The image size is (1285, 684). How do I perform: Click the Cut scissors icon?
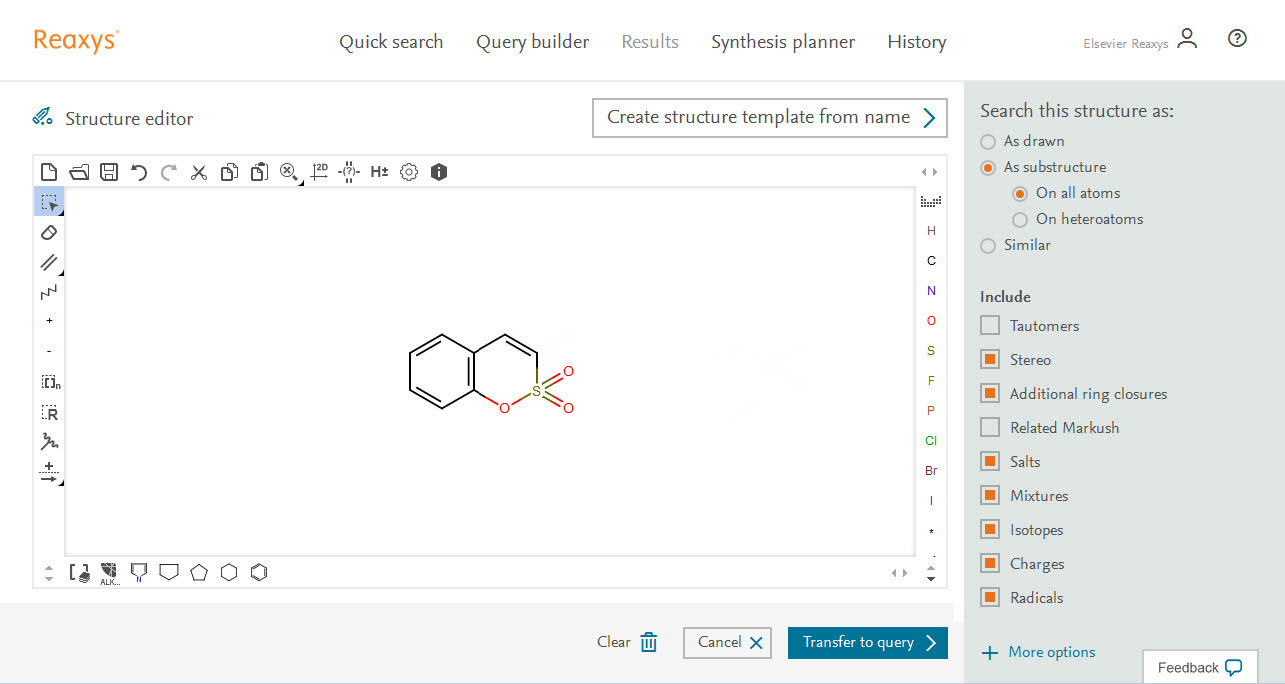199,172
